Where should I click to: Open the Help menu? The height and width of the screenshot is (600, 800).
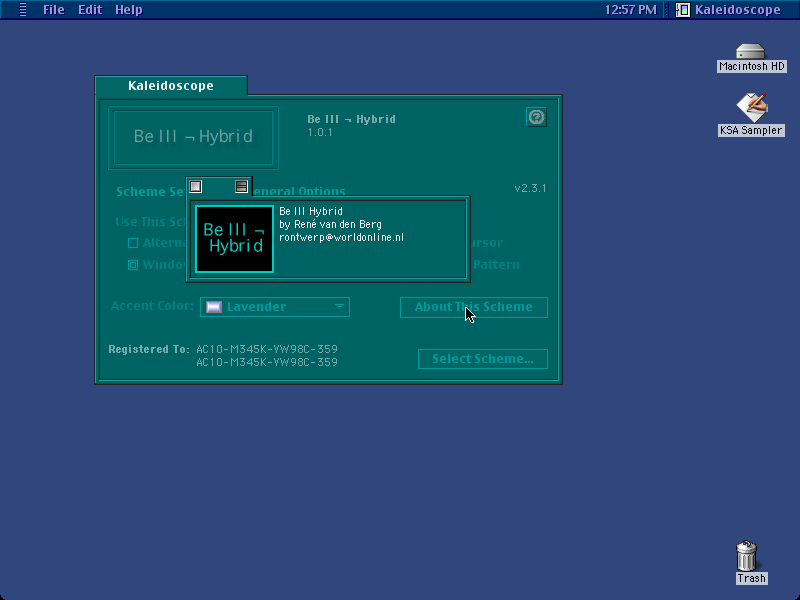tap(129, 10)
